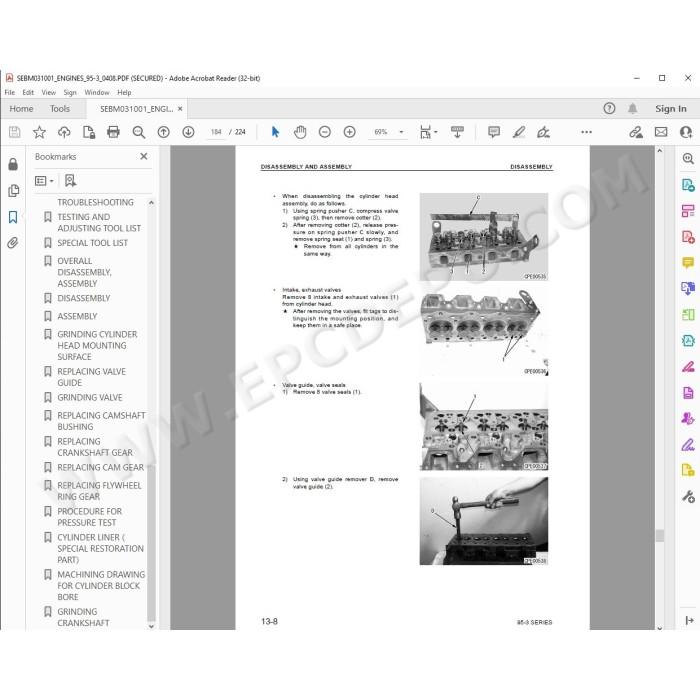Screen dimensions: 700x700
Task: Open the Sign document tool
Action: (543, 132)
